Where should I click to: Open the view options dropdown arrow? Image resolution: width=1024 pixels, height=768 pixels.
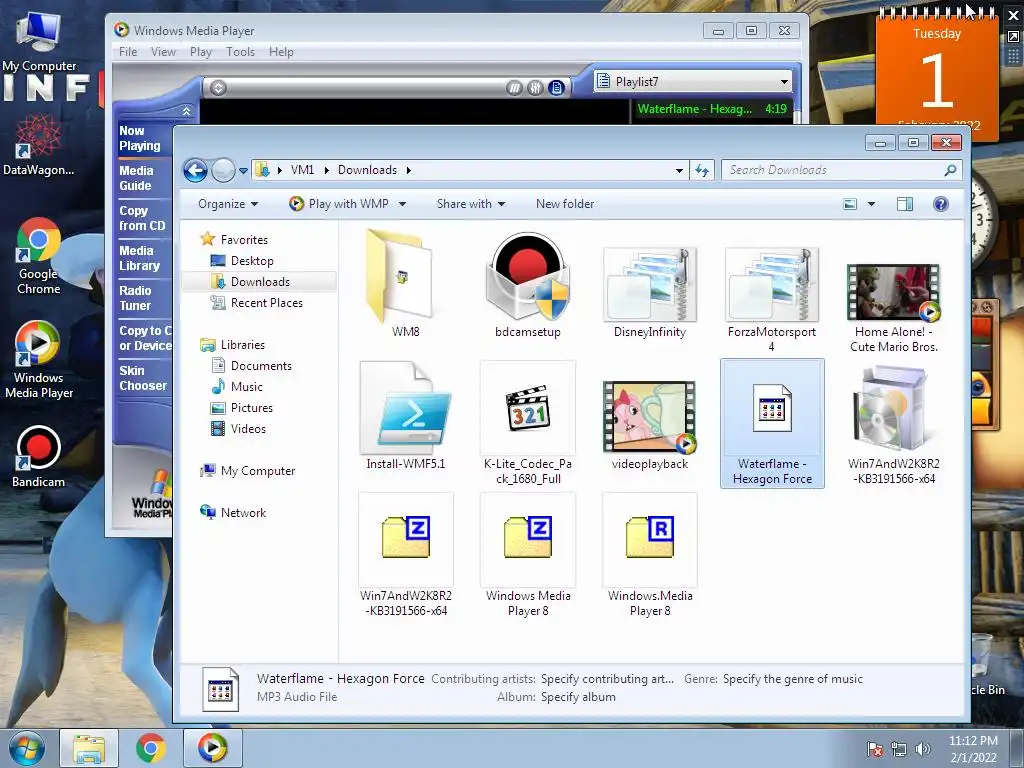coord(871,204)
